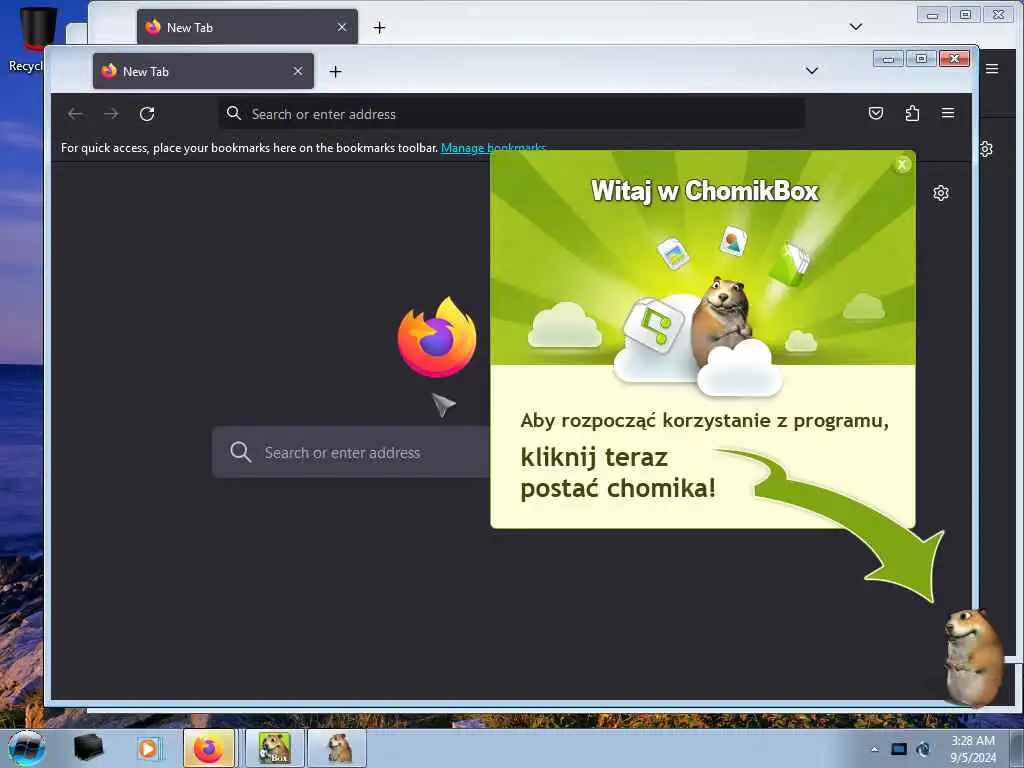
Task: Click the hamster character on the desktop
Action: (974, 658)
